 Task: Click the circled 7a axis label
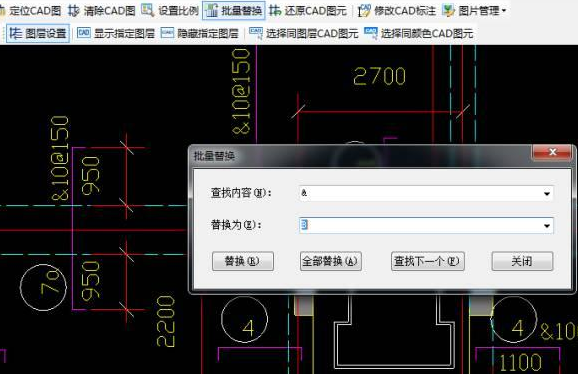click(x=43, y=287)
